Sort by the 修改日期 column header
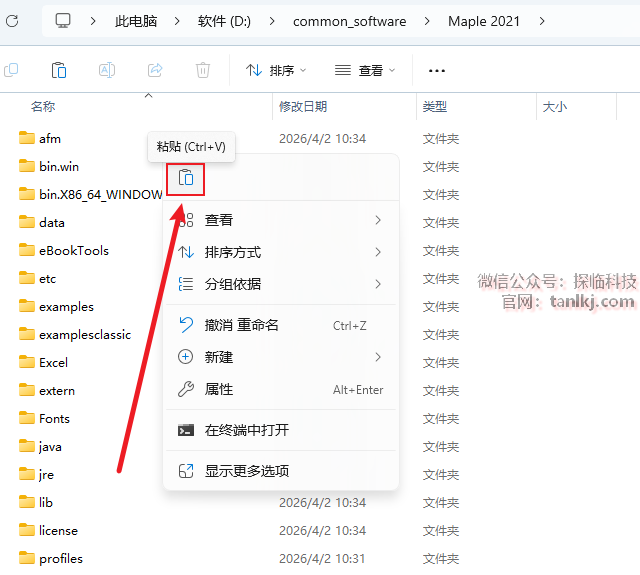This screenshot has width=640, height=575. point(303,106)
